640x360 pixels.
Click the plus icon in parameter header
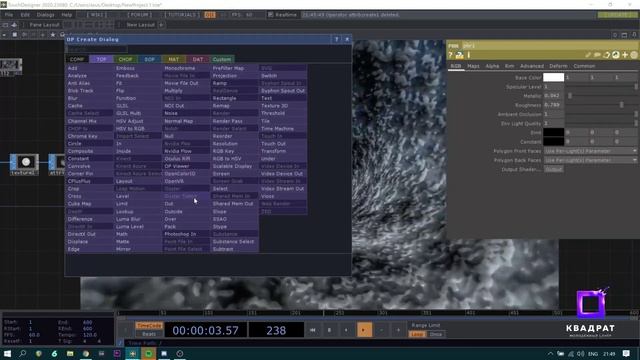coord(625,55)
